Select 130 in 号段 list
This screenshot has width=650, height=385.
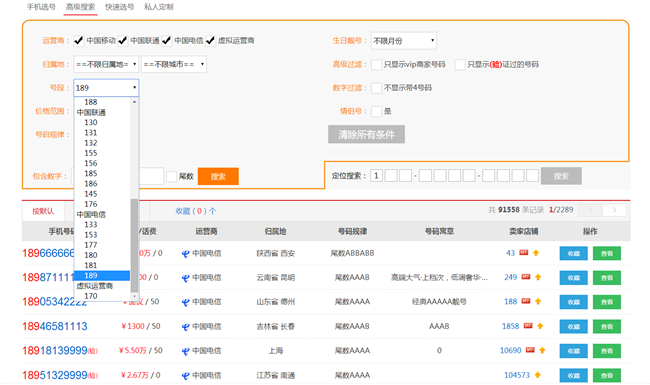pyautogui.click(x=91, y=123)
